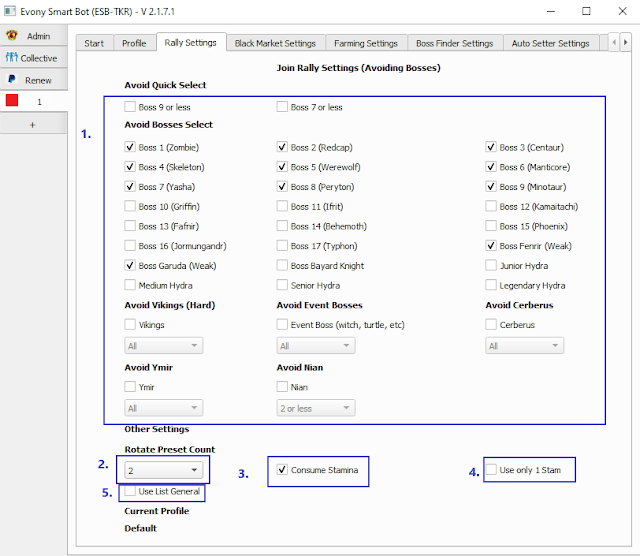Viewport: 640px width, 556px height.
Task: Uncheck Boss 8 (Peryton)
Action: [282, 187]
